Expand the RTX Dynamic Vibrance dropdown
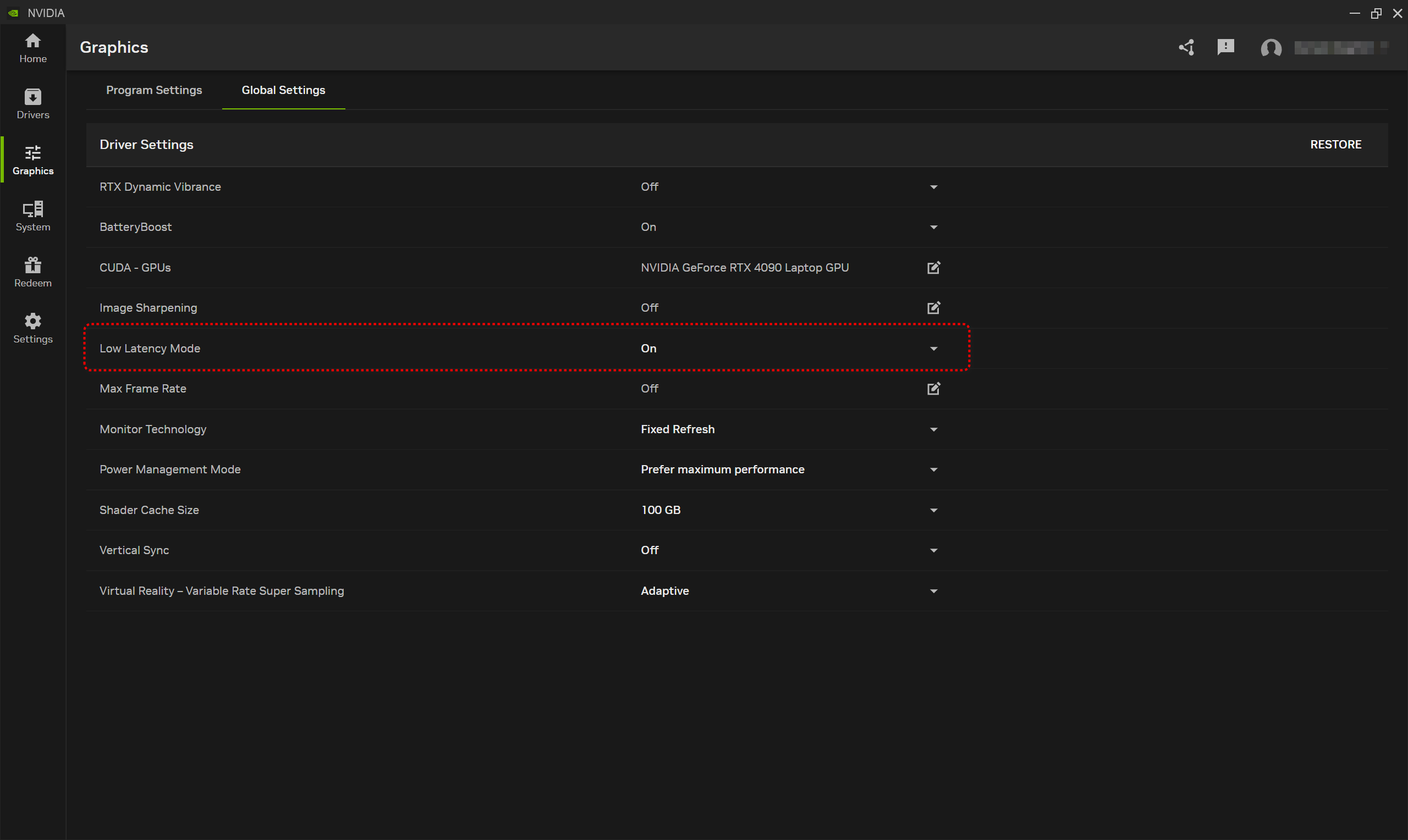 [x=933, y=187]
